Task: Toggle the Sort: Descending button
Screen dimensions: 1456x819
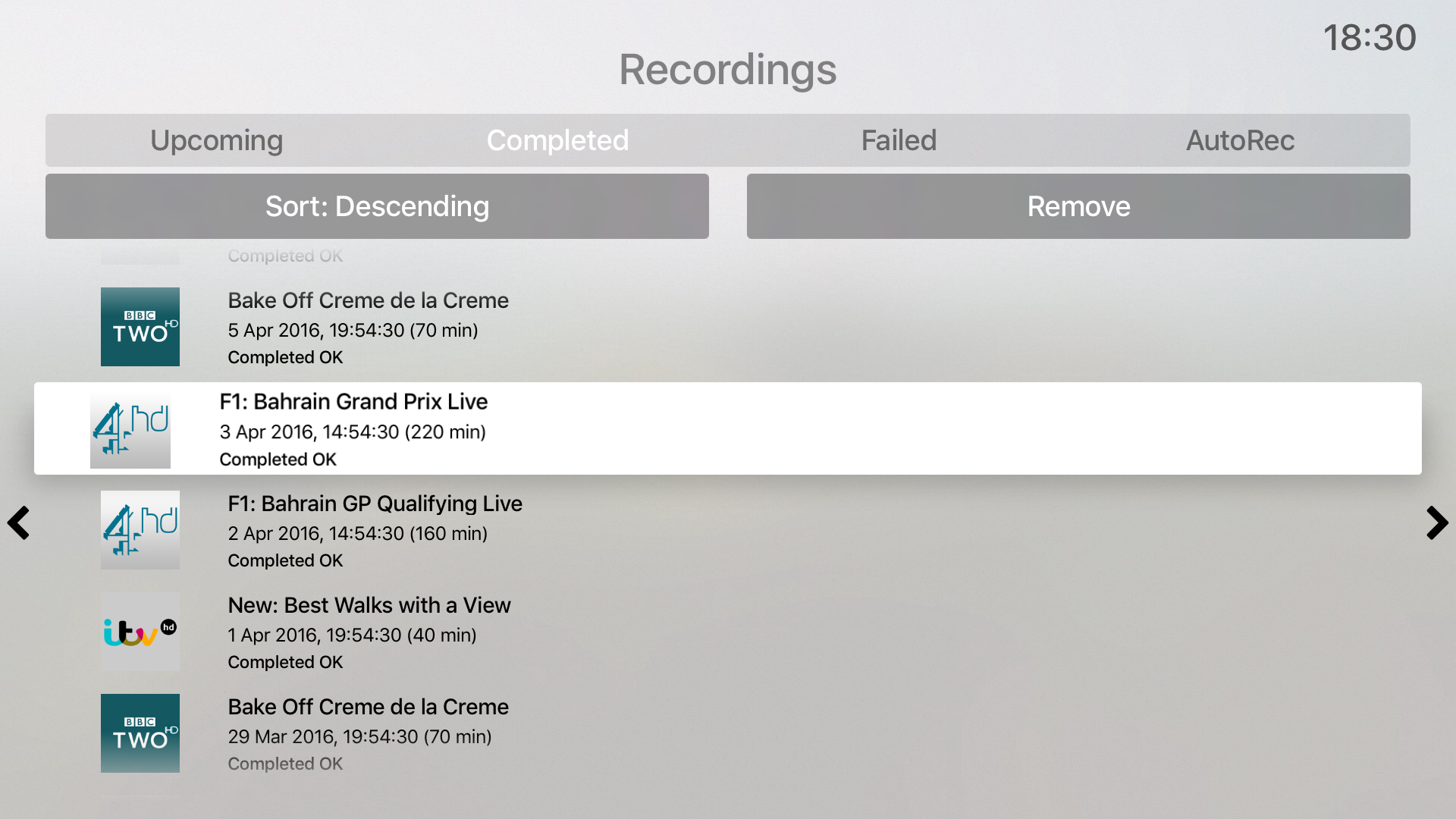Action: coord(377,206)
